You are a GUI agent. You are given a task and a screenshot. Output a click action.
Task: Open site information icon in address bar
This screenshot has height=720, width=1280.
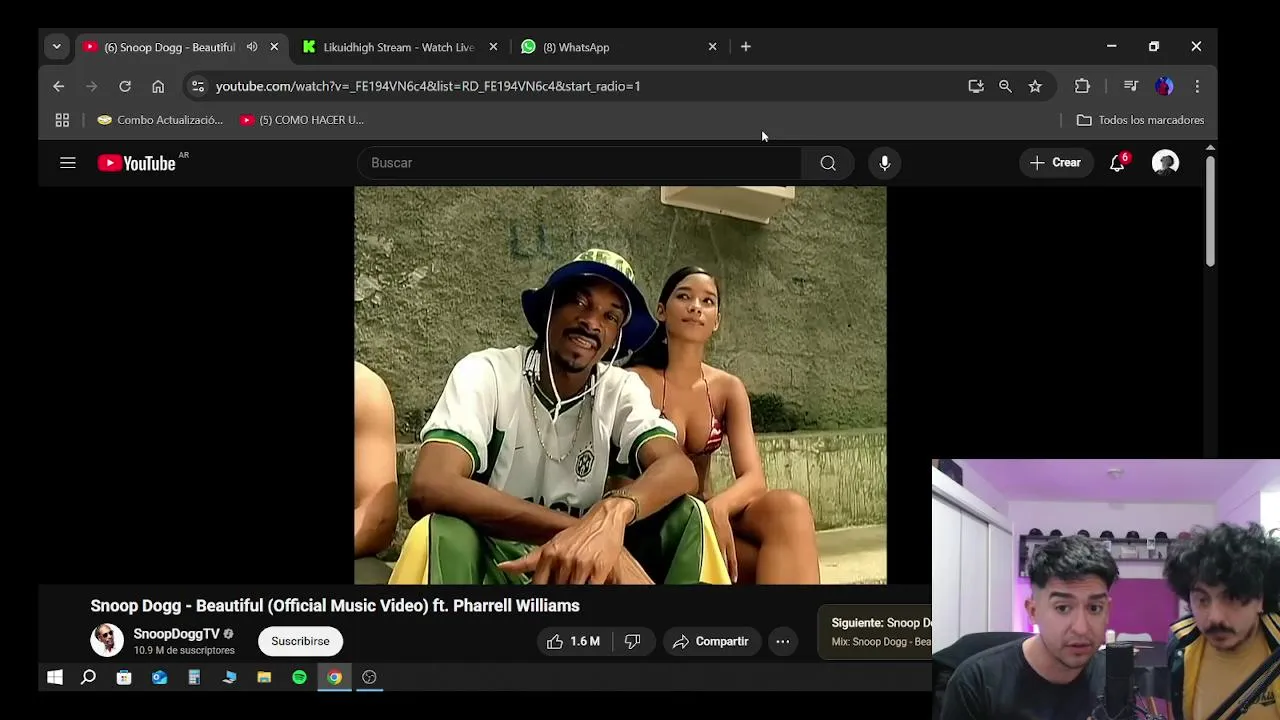pos(198,86)
